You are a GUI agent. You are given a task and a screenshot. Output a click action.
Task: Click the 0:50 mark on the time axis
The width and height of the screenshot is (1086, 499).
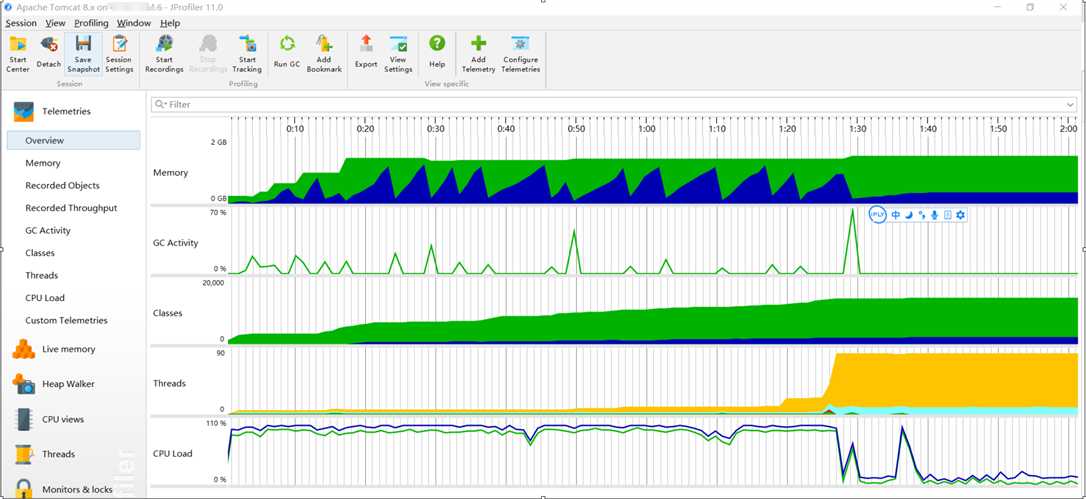coord(576,129)
